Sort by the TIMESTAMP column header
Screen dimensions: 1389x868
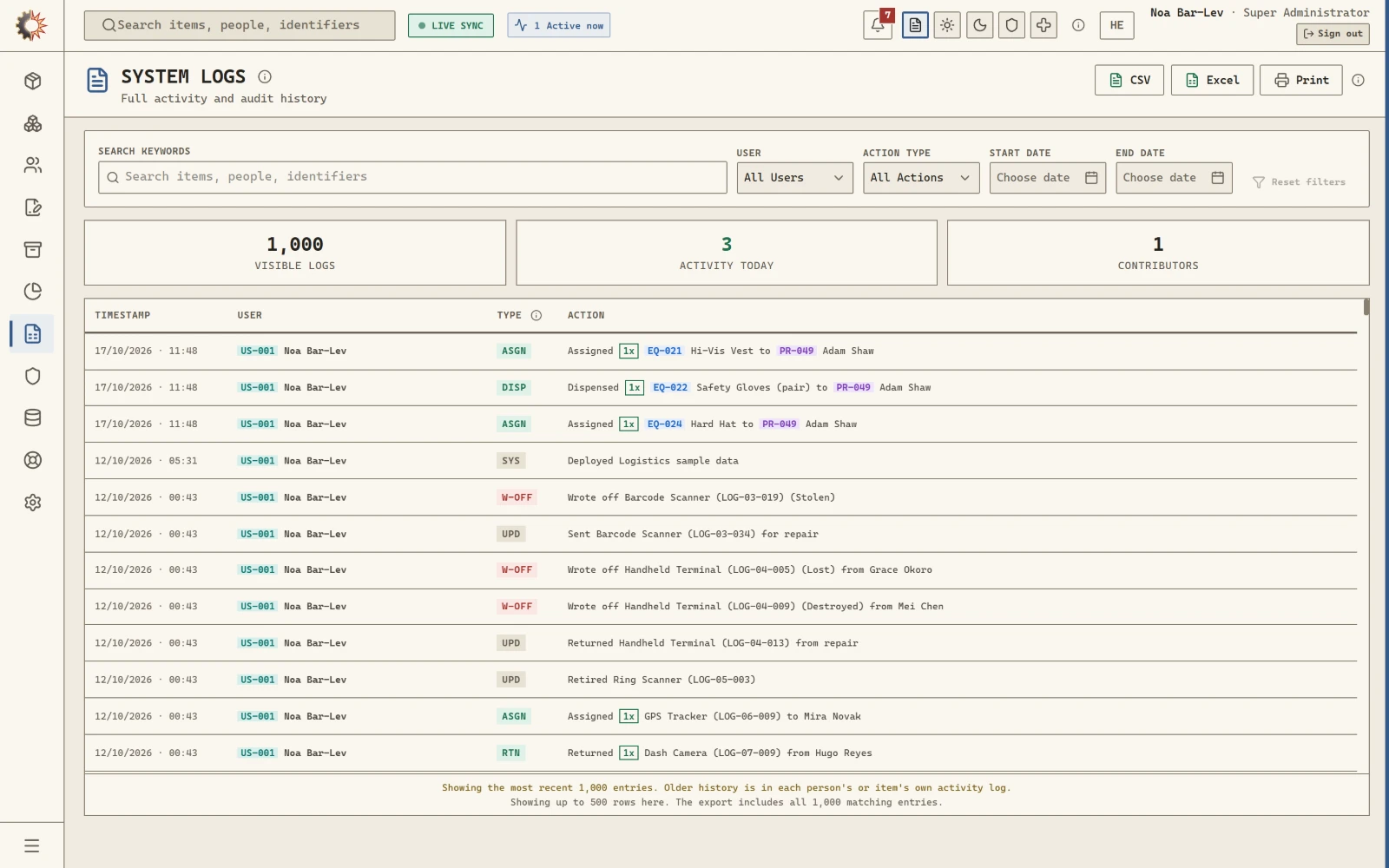[x=122, y=315]
